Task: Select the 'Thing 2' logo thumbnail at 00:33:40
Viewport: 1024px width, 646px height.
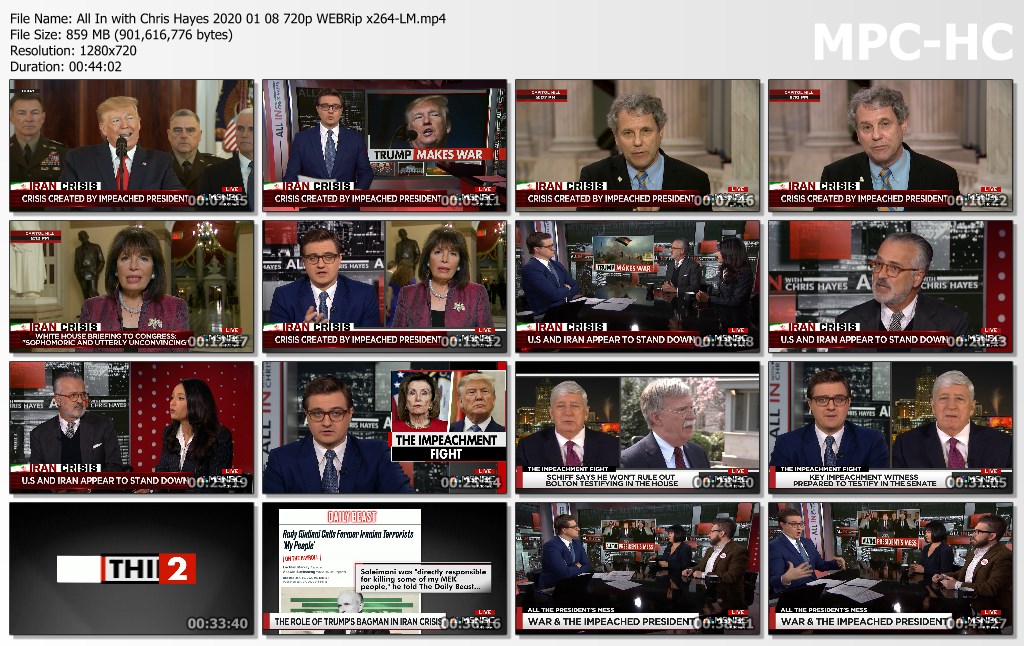Action: [132, 568]
